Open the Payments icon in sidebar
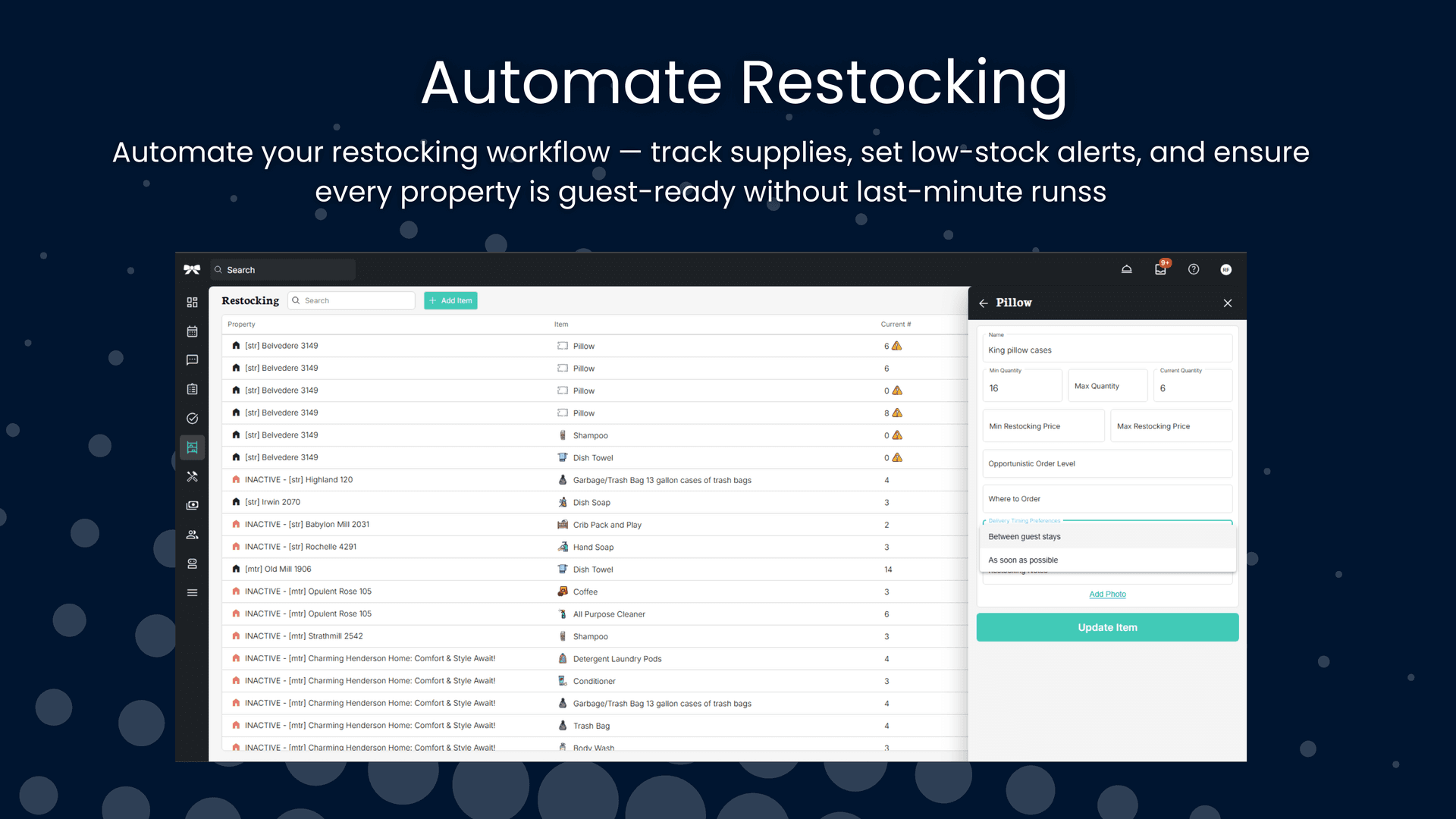This screenshot has height=819, width=1456. pos(192,505)
